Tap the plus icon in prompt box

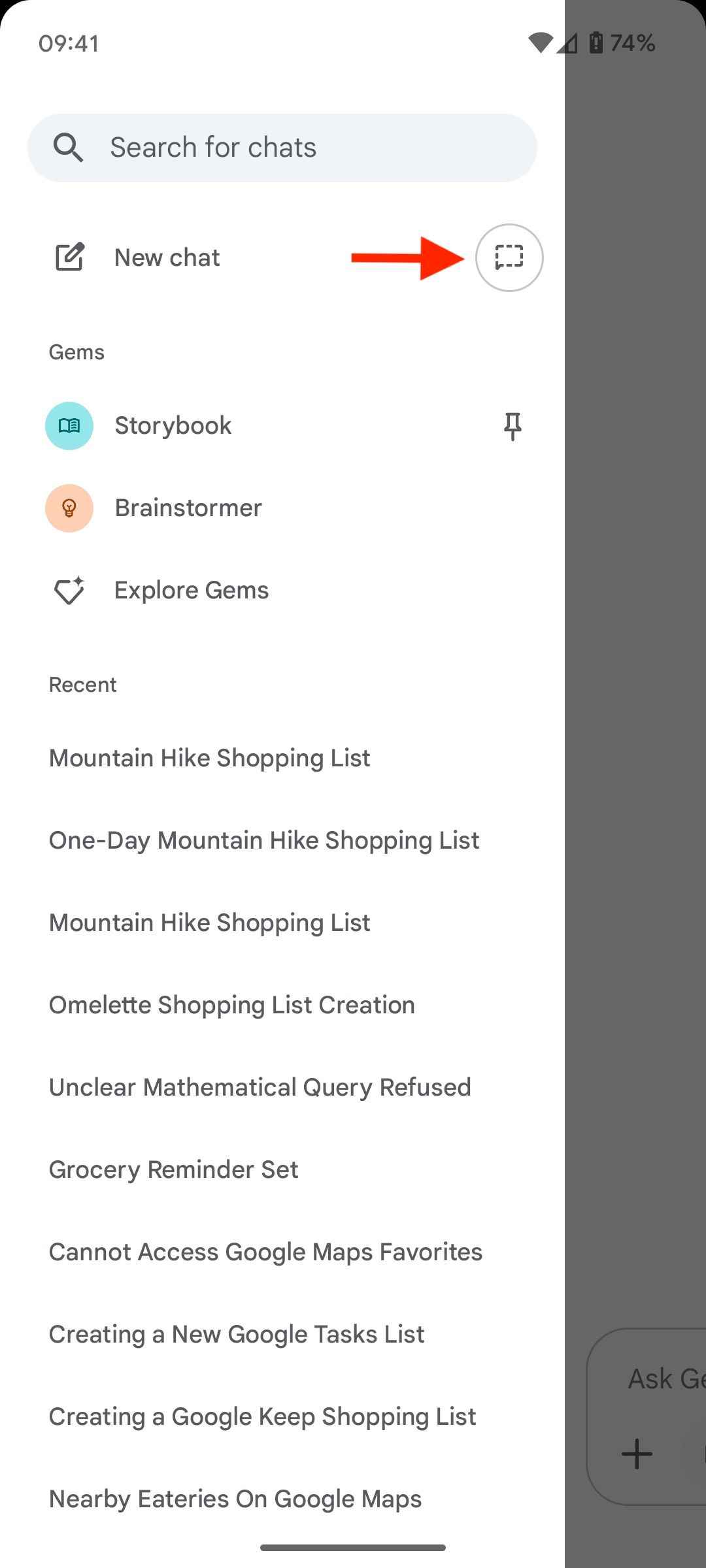click(637, 1454)
